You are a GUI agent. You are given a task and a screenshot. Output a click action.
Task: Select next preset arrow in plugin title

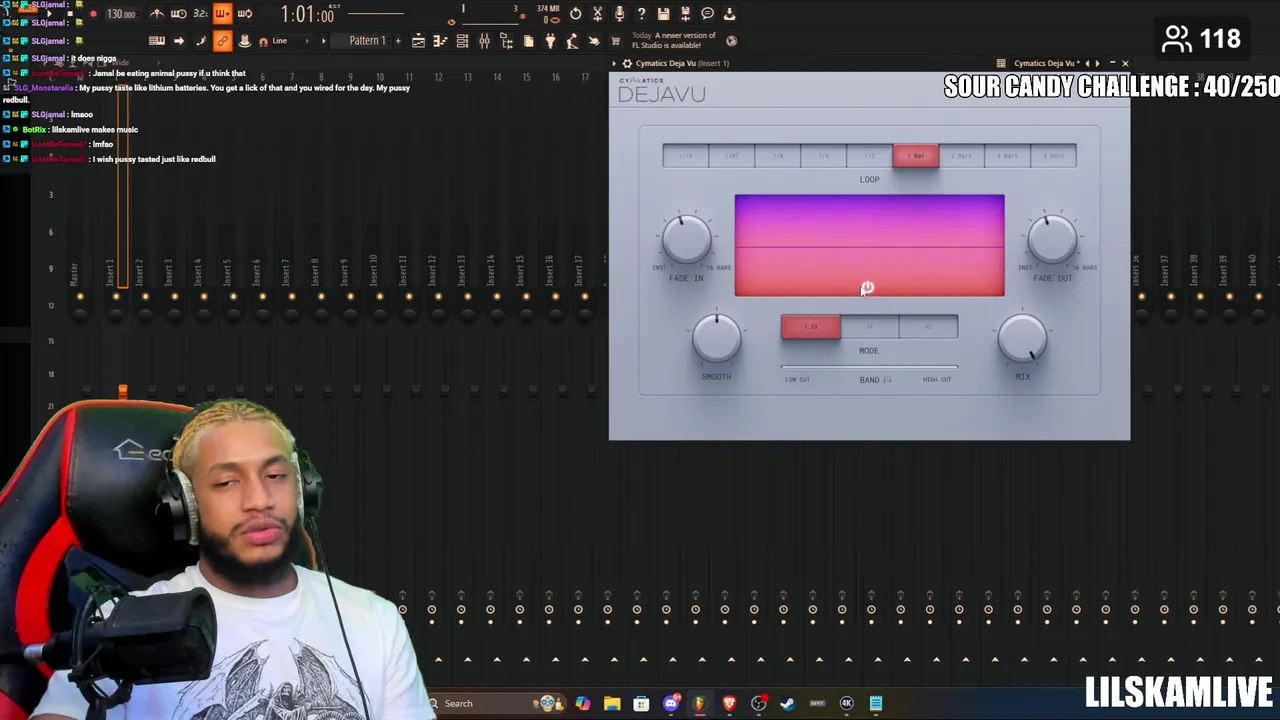pyautogui.click(x=1097, y=63)
